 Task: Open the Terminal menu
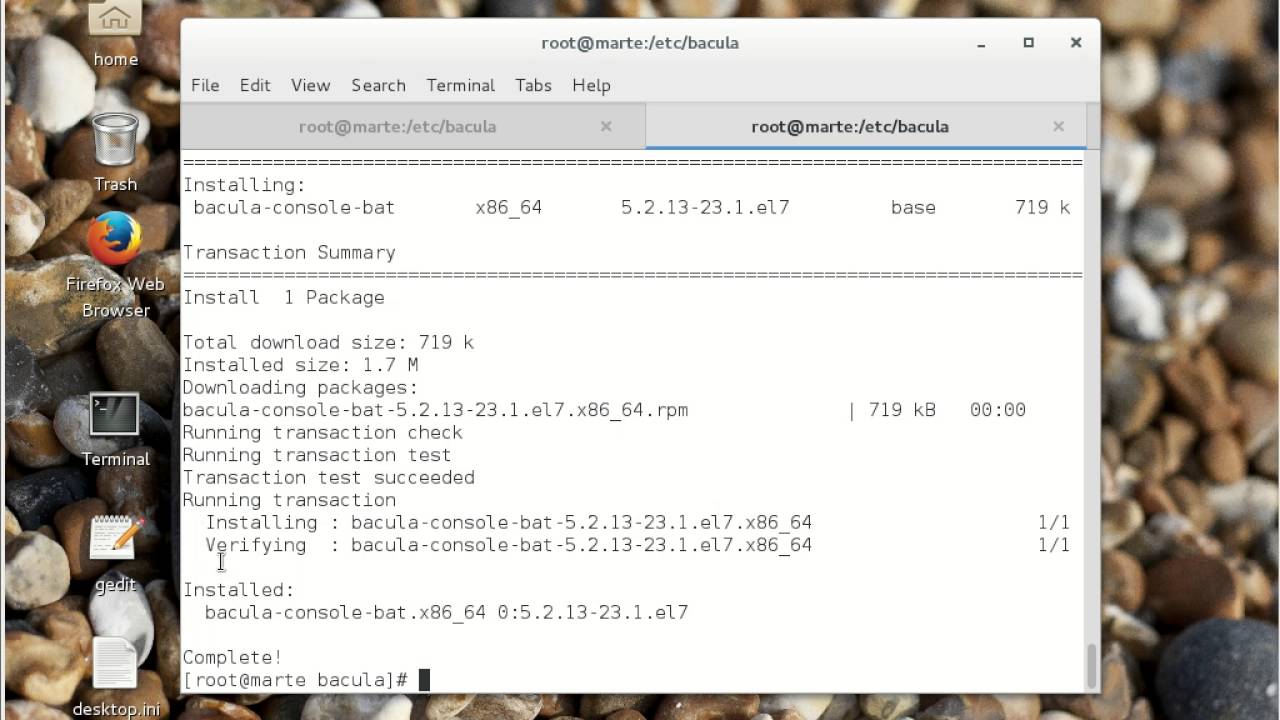coord(460,85)
